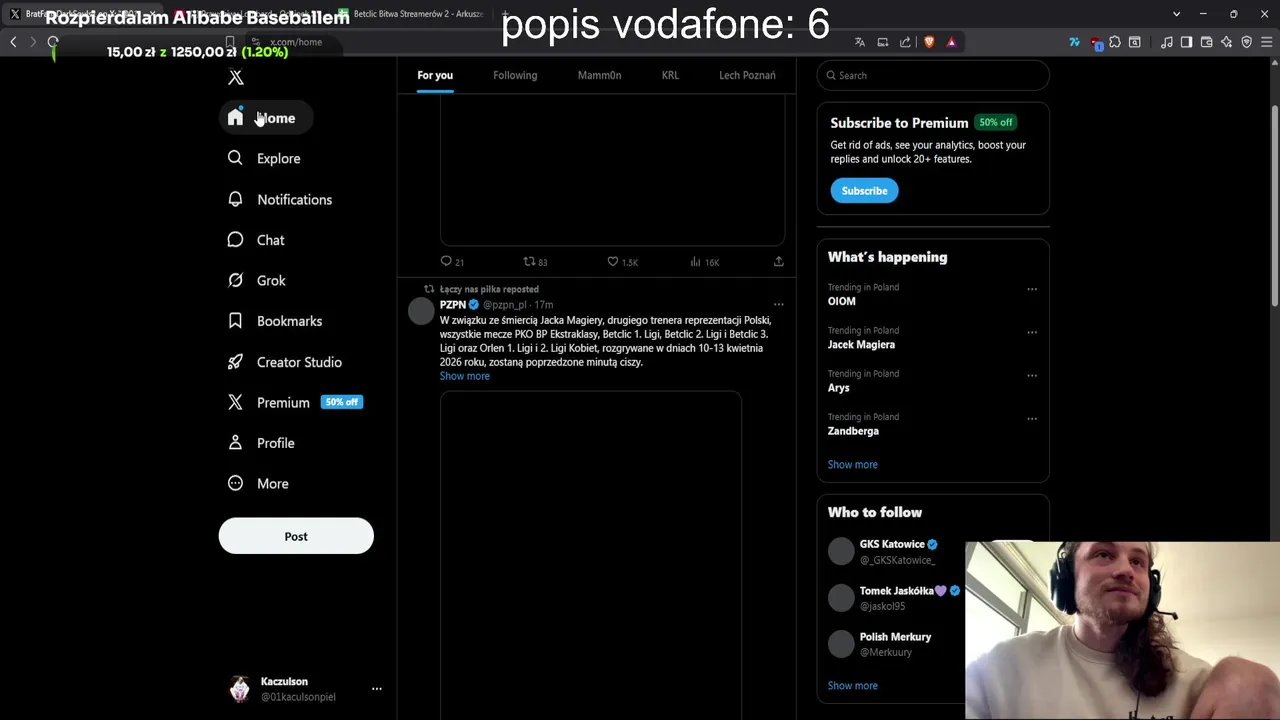Viewport: 1280px width, 720px height.
Task: Open browser hamburger menu
Action: pyautogui.click(x=1266, y=42)
